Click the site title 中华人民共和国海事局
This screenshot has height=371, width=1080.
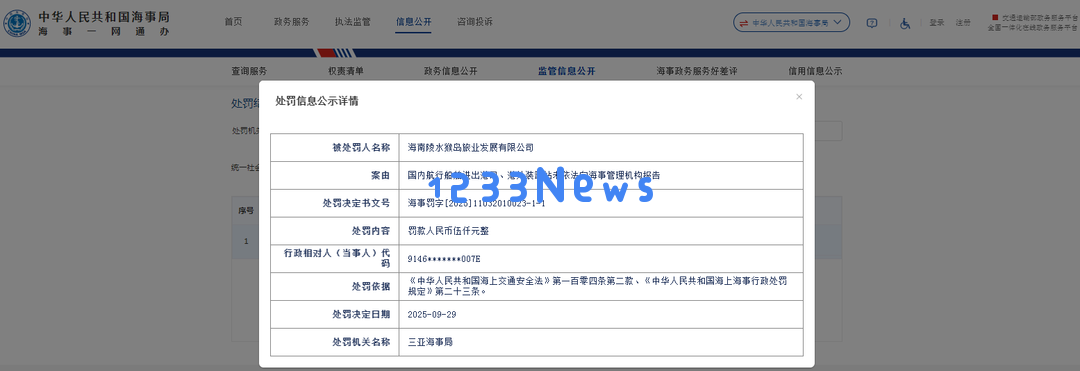103,17
